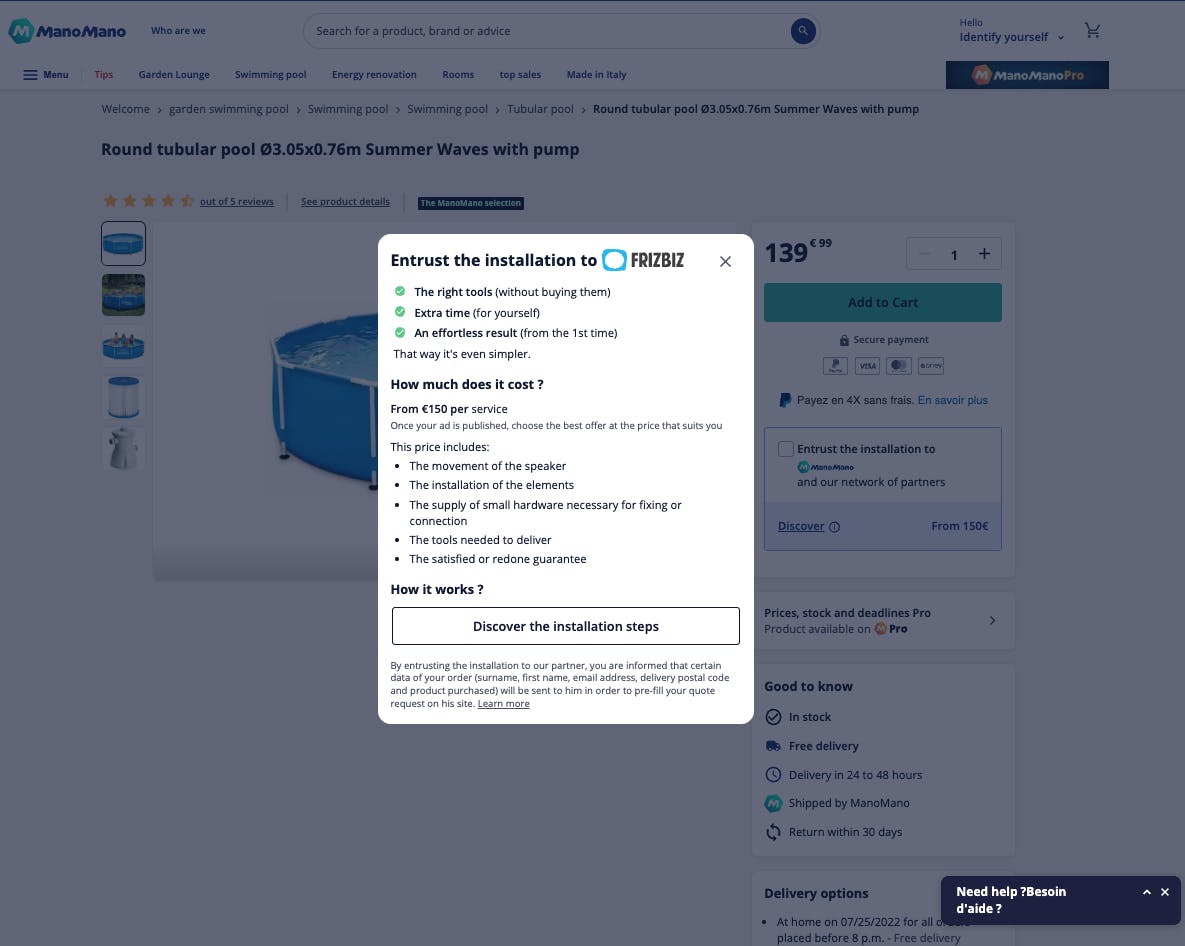This screenshot has height=946, width=1185.
Task: Open Garden Lounge category
Action: pyautogui.click(x=174, y=75)
